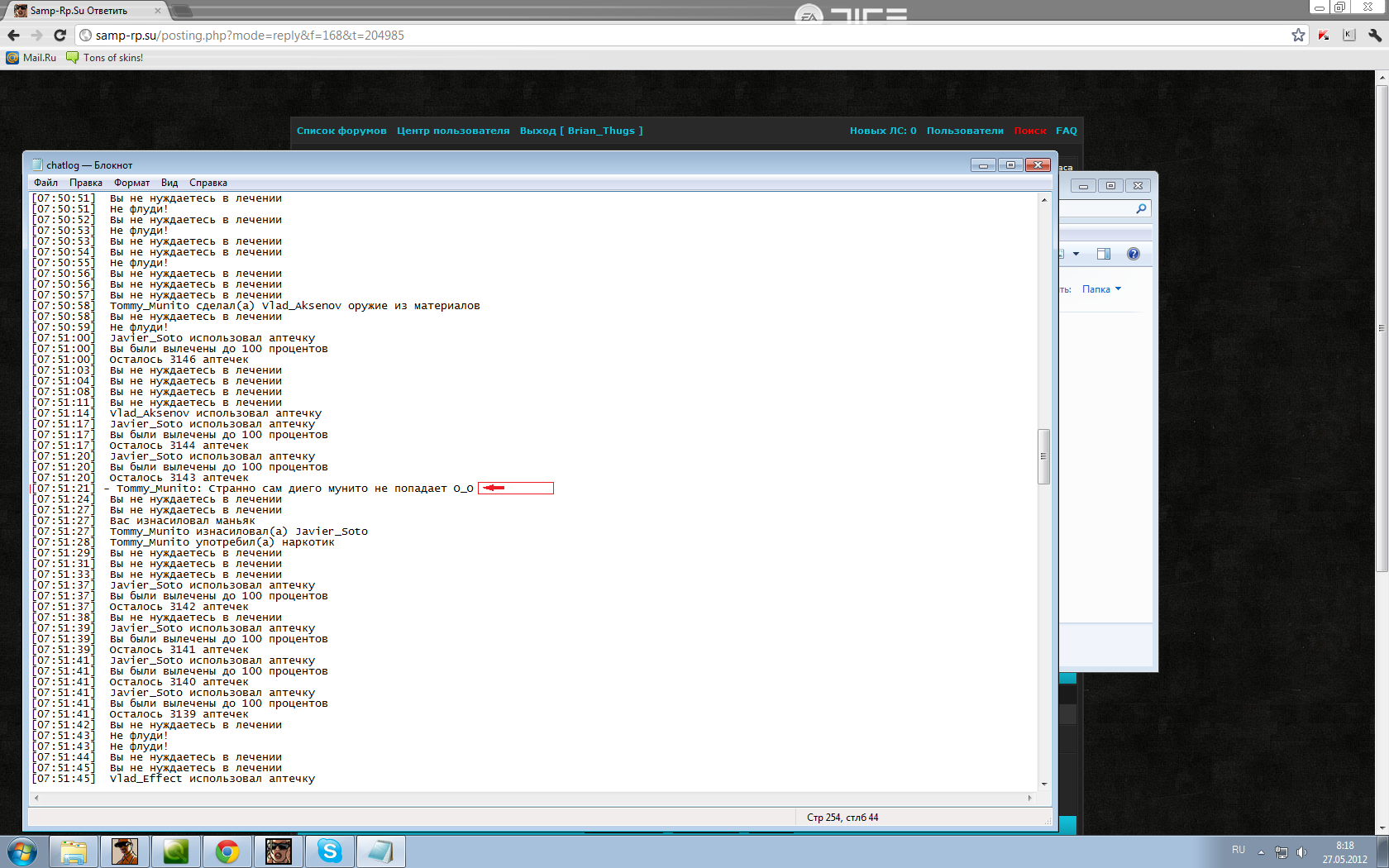1389x868 pixels.
Task: Open Notepad Вид menu
Action: pyautogui.click(x=169, y=183)
